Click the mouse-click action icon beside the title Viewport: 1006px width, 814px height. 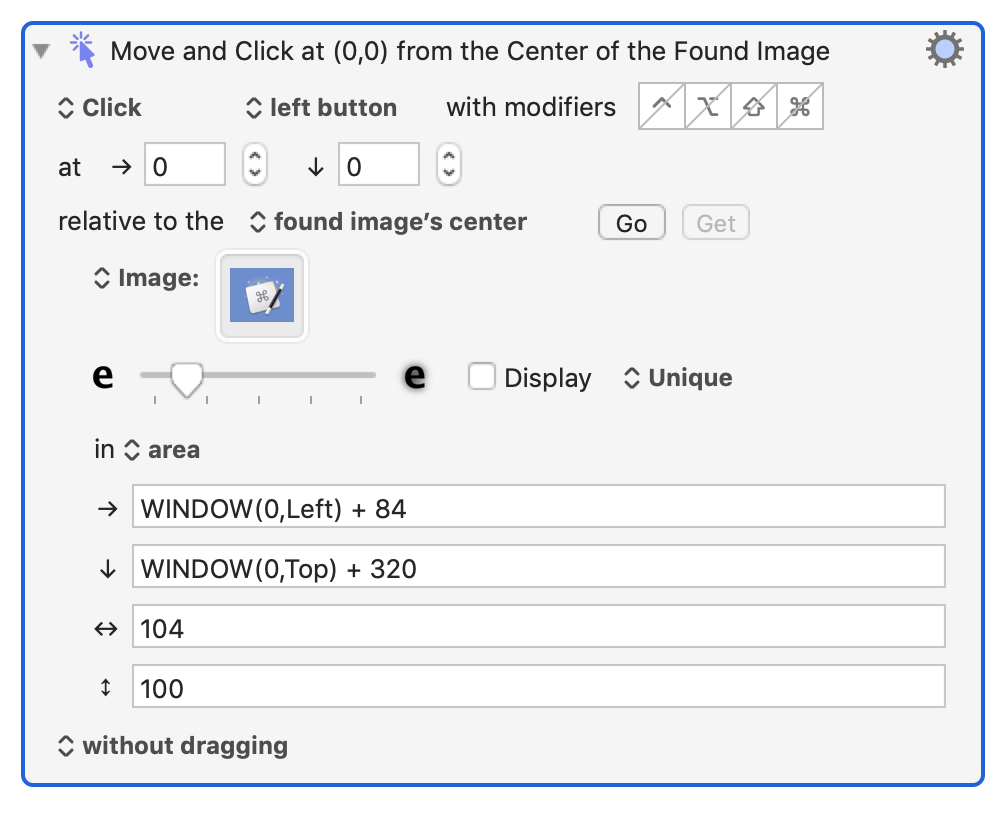point(84,49)
